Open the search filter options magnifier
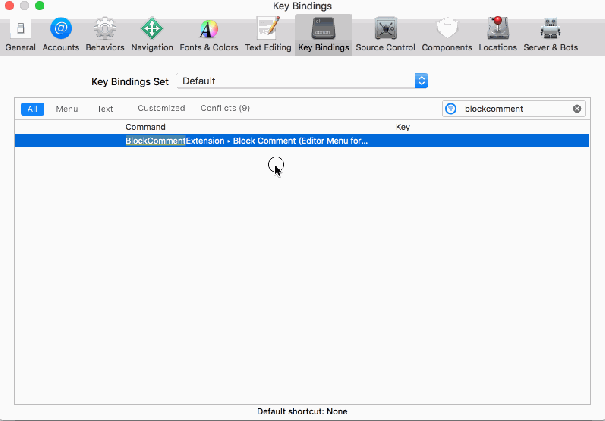This screenshot has height=421, width=605. pos(451,108)
